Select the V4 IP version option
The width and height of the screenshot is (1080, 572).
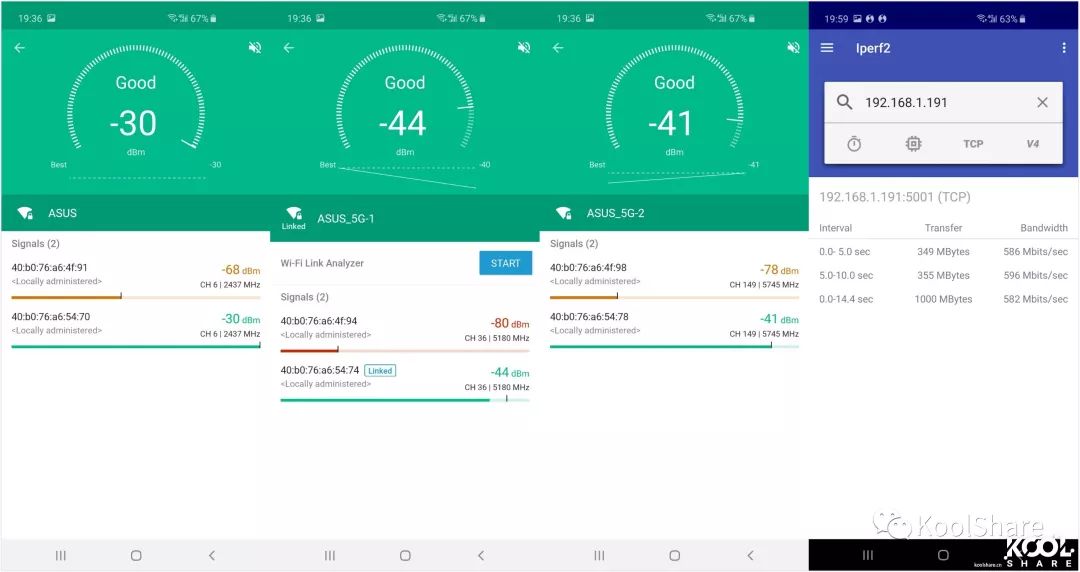(x=1032, y=144)
